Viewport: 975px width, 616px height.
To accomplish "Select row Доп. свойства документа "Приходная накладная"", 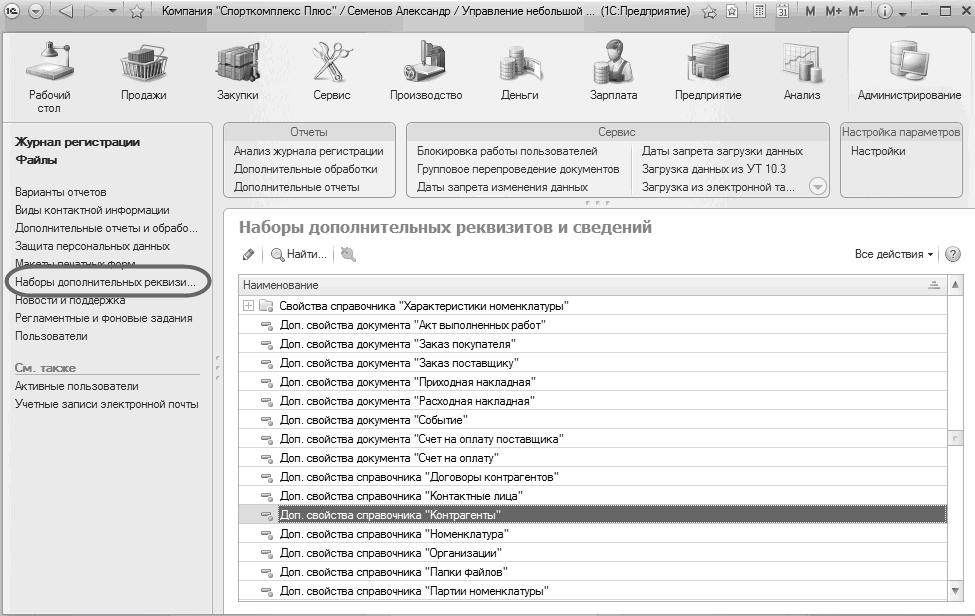I will pos(593,382).
